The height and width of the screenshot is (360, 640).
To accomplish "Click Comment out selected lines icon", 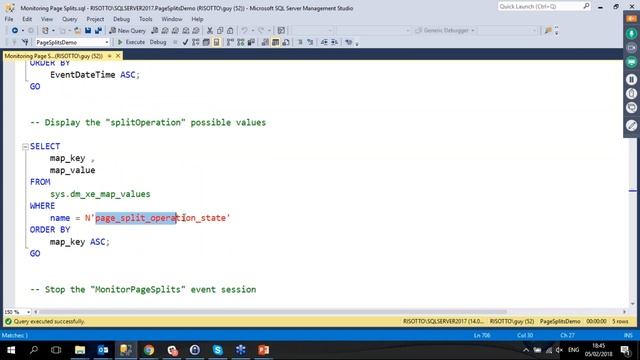I will (x=300, y=42).
